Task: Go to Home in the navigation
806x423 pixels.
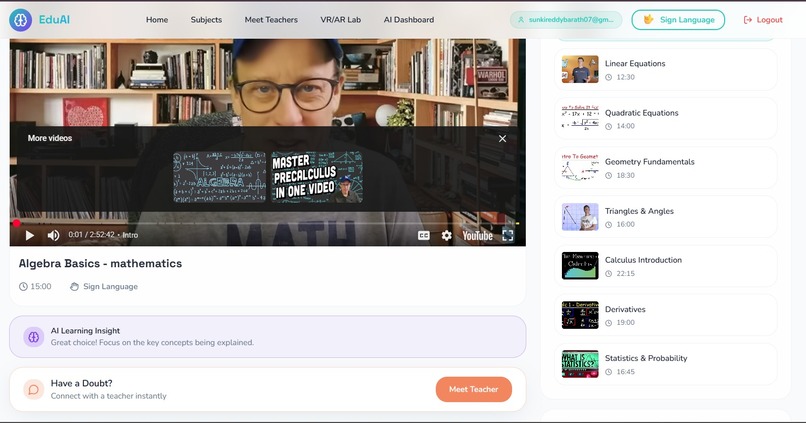Action: click(157, 20)
